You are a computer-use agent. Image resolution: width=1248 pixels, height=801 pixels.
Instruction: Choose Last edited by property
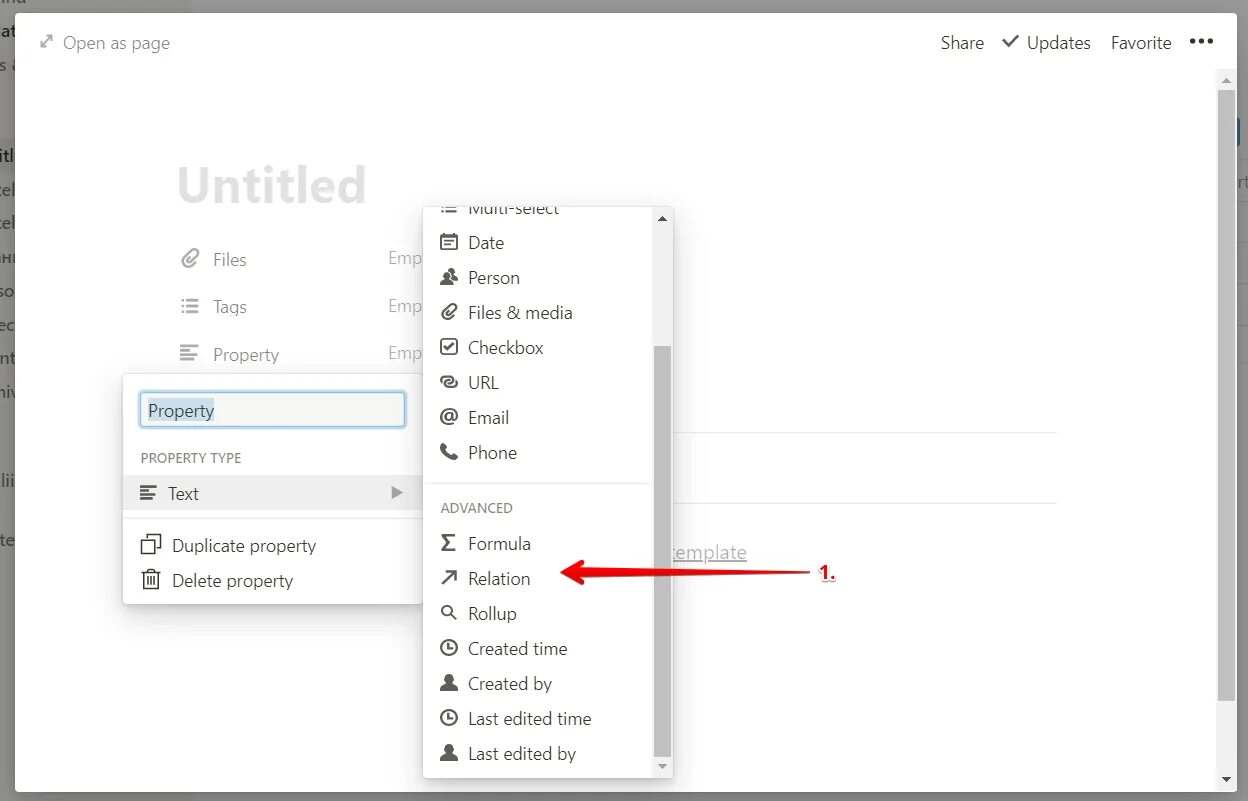539,753
